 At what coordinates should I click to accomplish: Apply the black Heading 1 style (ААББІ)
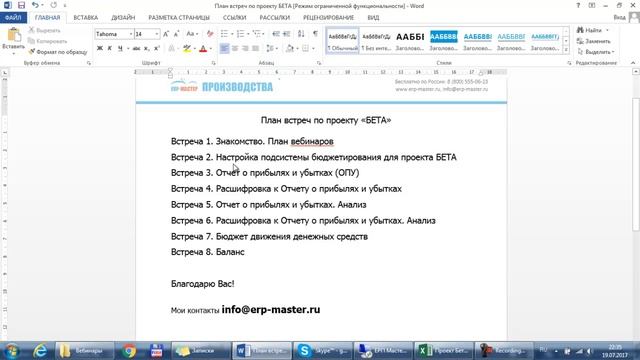[x=410, y=41]
